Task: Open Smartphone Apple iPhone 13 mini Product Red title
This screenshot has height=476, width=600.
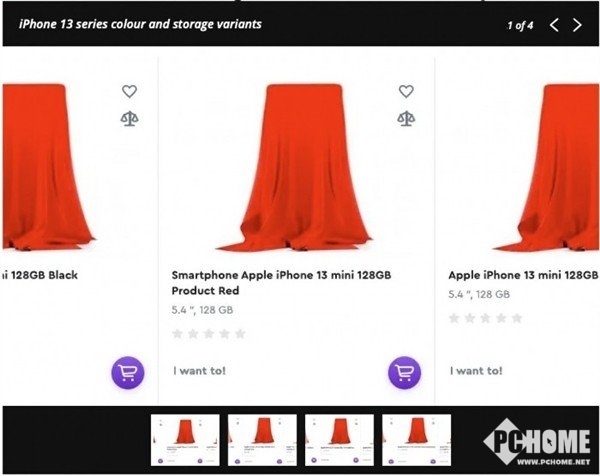Action: pos(281,283)
